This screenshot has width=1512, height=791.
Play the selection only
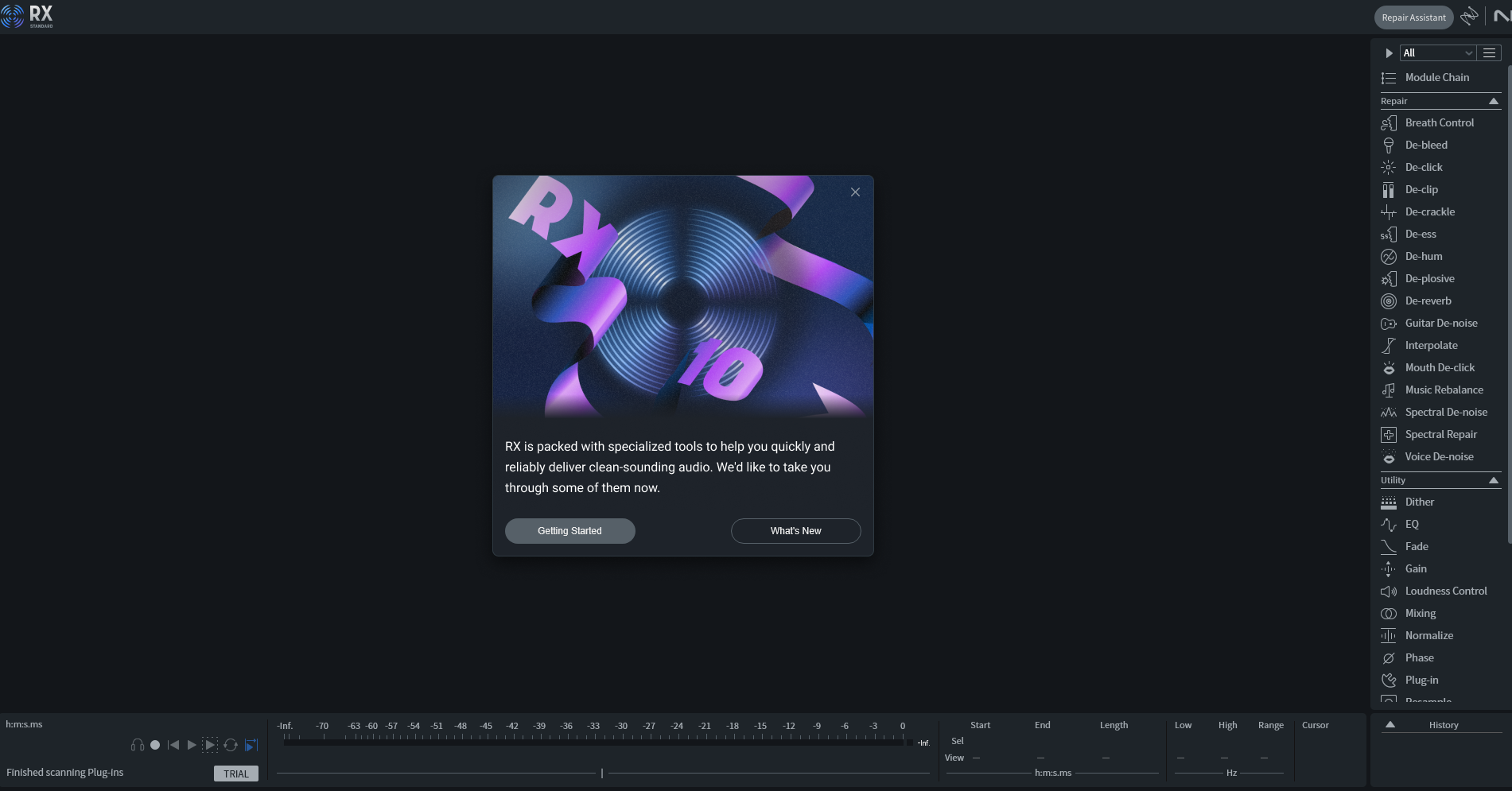(210, 745)
